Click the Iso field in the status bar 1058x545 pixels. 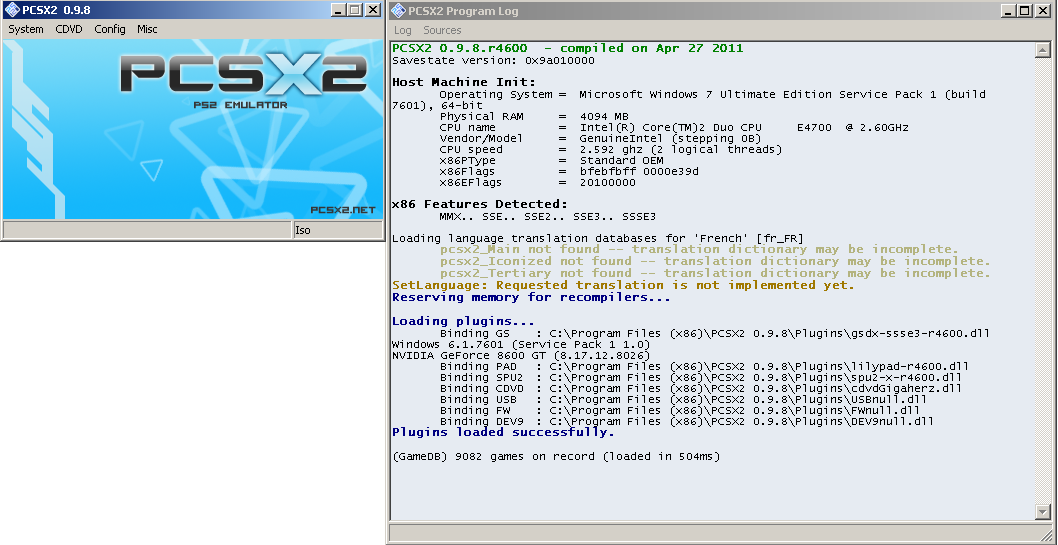tap(337, 230)
